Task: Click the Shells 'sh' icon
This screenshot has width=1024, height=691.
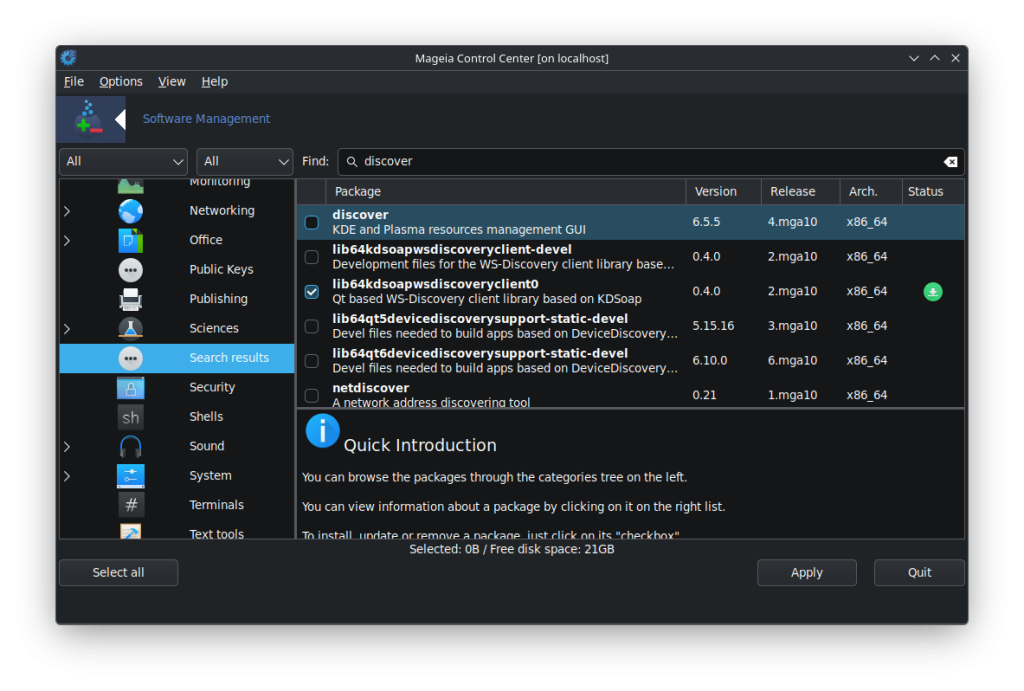Action: coord(131,417)
